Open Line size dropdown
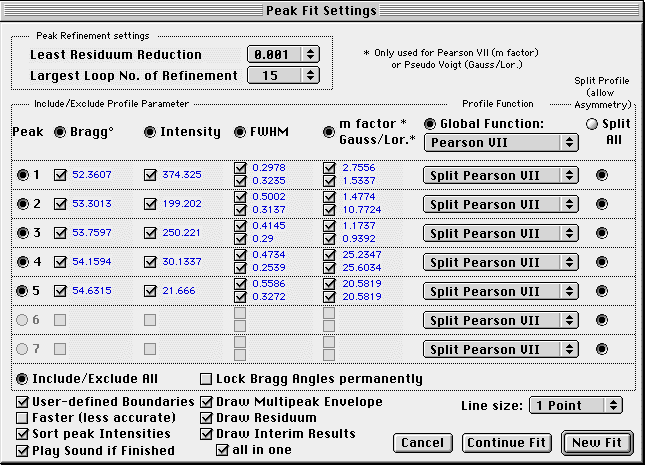The image size is (645, 465). tap(577, 405)
